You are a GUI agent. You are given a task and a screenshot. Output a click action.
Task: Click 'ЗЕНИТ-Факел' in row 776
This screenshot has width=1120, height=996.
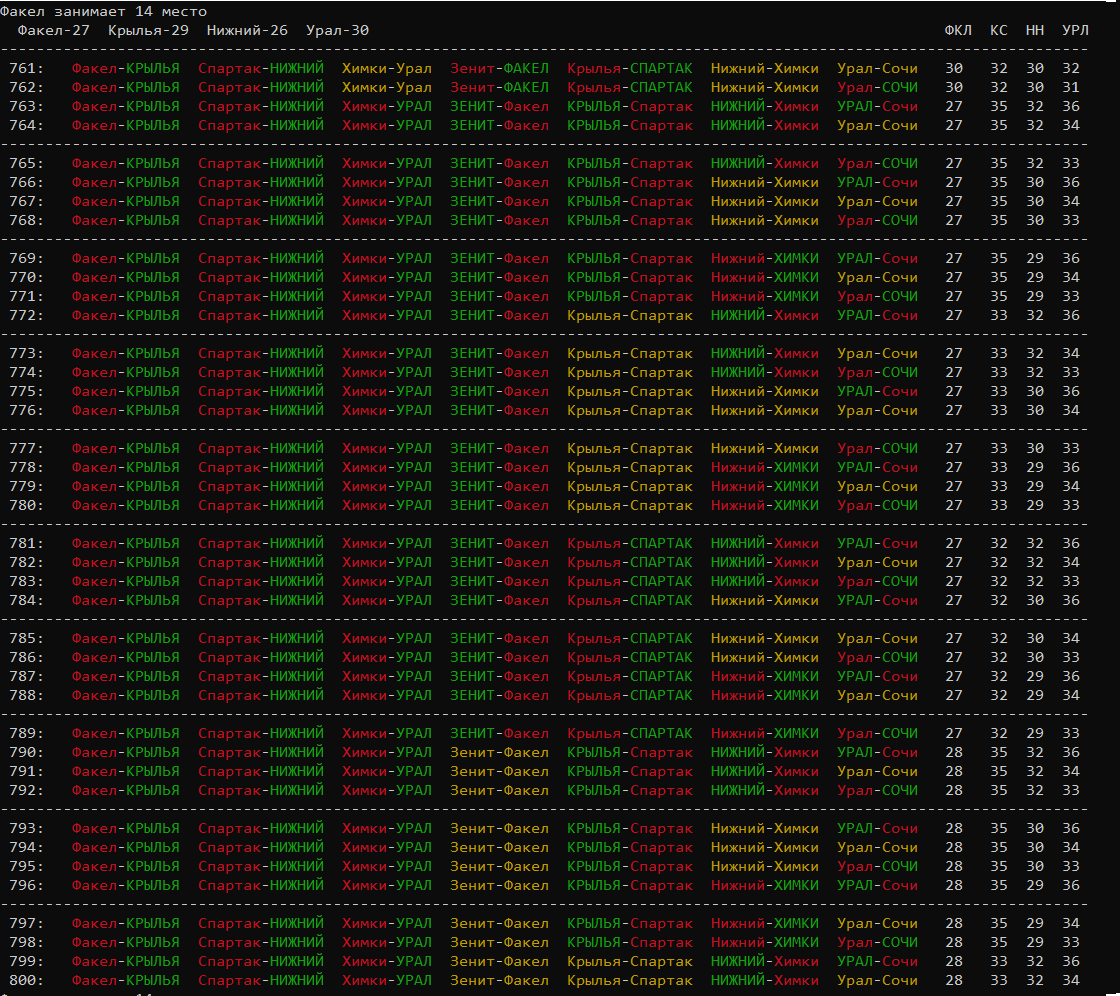(499, 410)
